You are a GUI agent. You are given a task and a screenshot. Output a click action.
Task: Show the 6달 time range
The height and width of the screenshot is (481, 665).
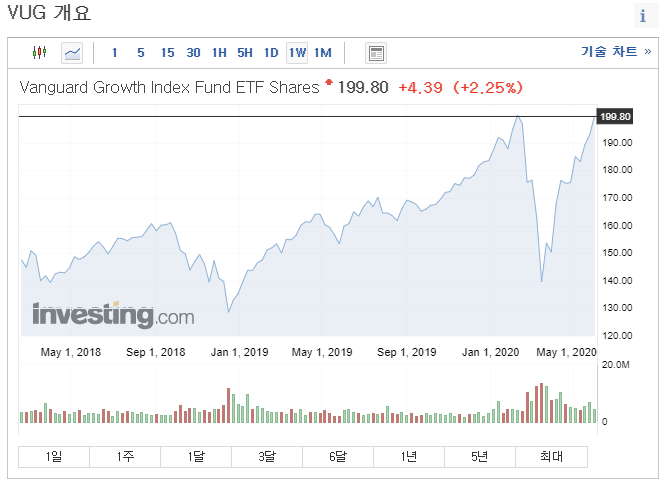[338, 457]
